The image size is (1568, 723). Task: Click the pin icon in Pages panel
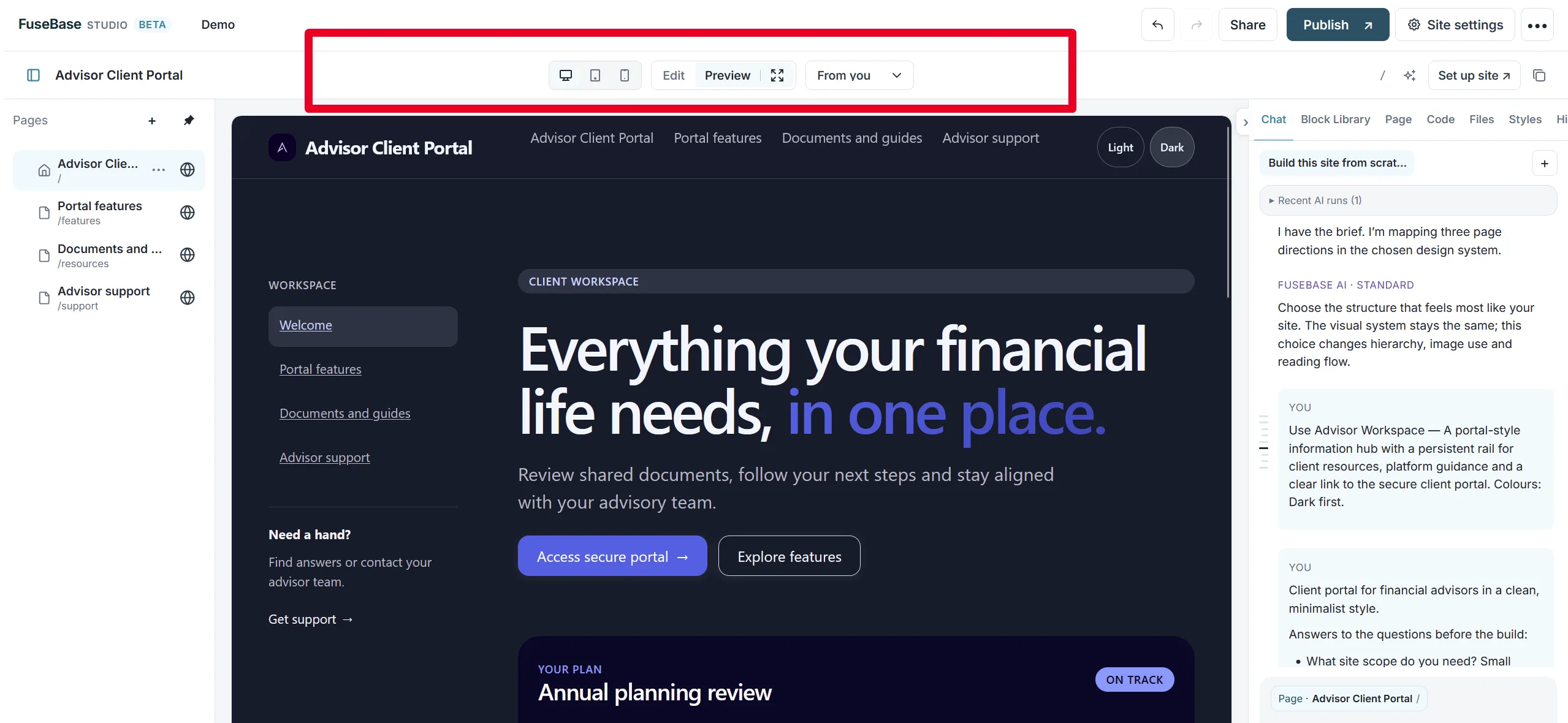189,120
